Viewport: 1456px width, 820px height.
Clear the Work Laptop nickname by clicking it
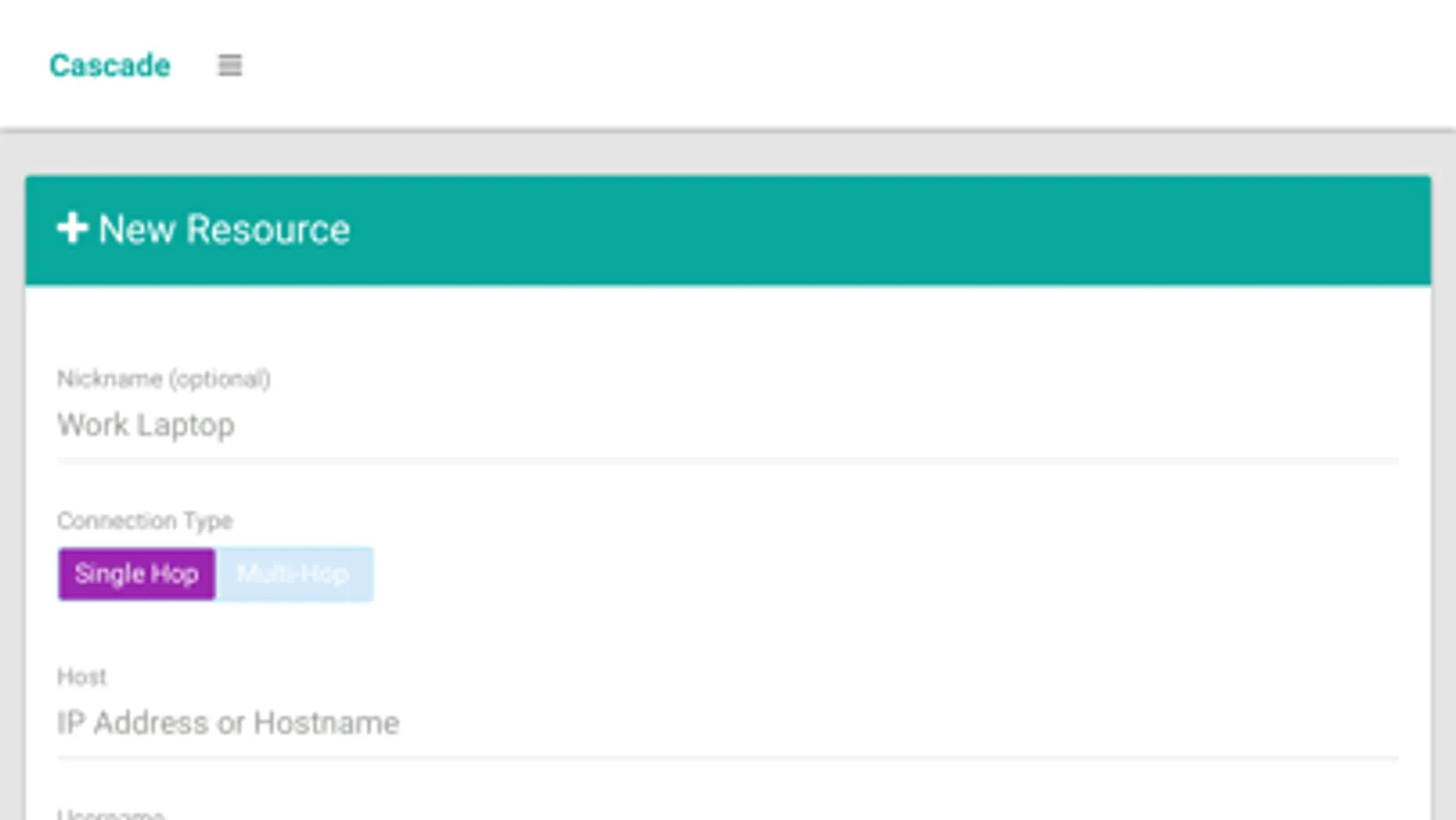point(146,425)
